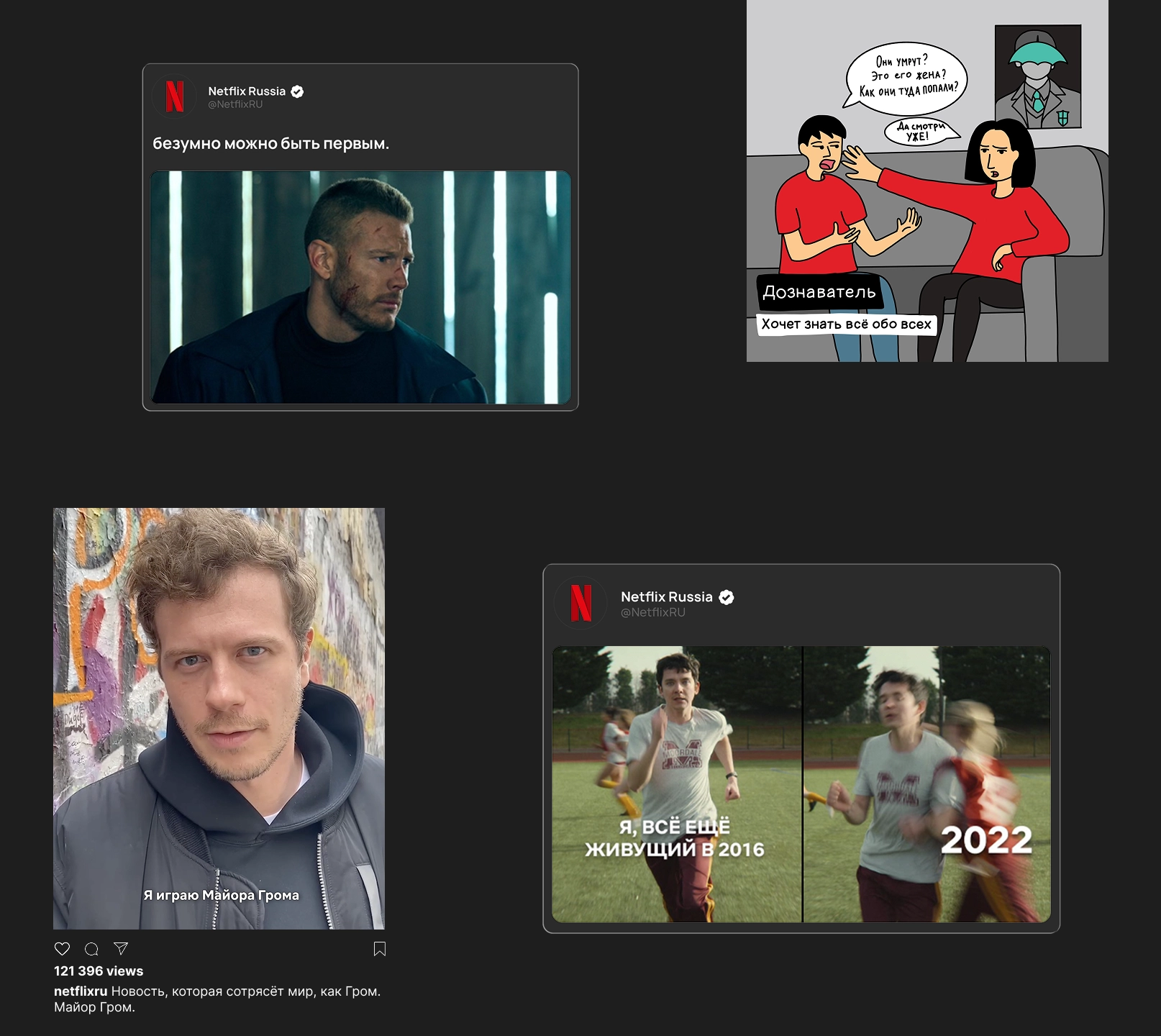Click the 2022 half of the meme image
This screenshot has width=1161, height=1036.
pos(926,784)
